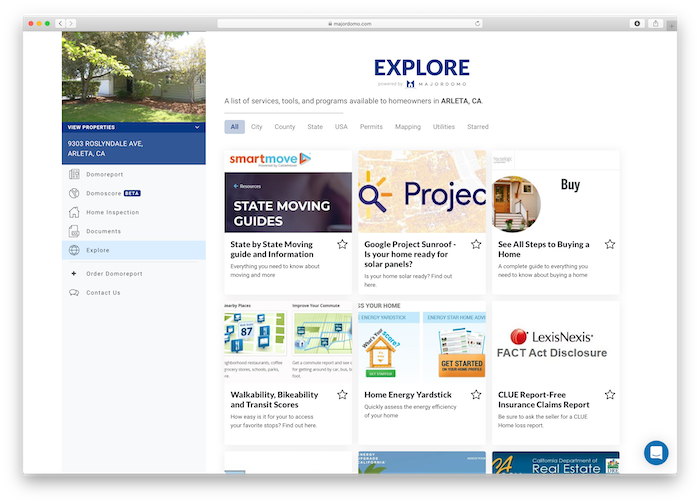Open the Domoreport sidebar icon
The height and width of the screenshot is (504, 700).
tap(74, 174)
